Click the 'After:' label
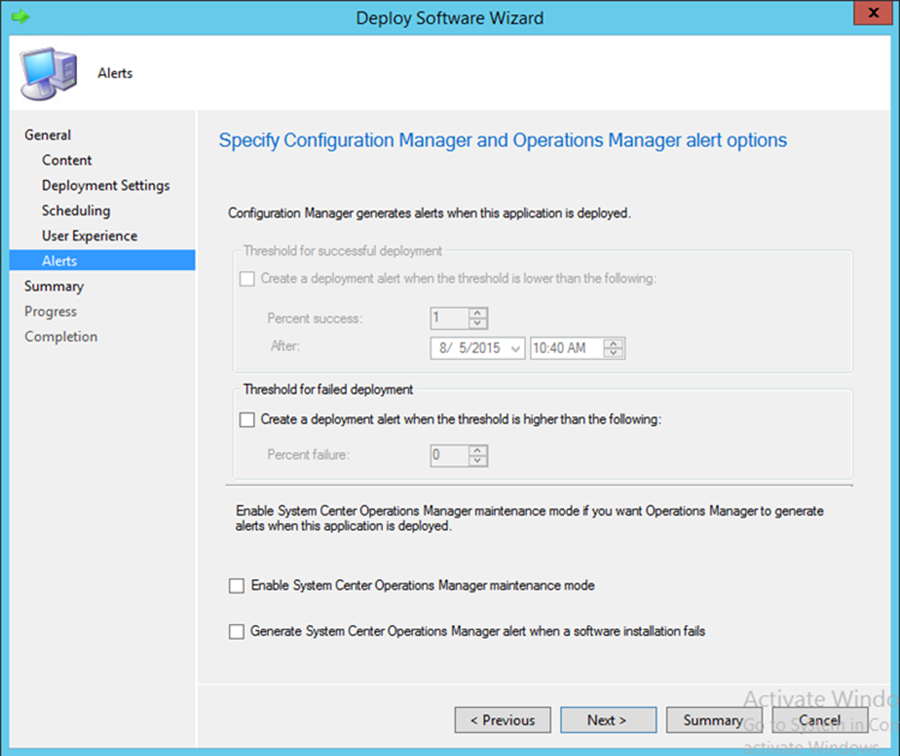Viewport: 900px width, 756px height. coord(285,346)
